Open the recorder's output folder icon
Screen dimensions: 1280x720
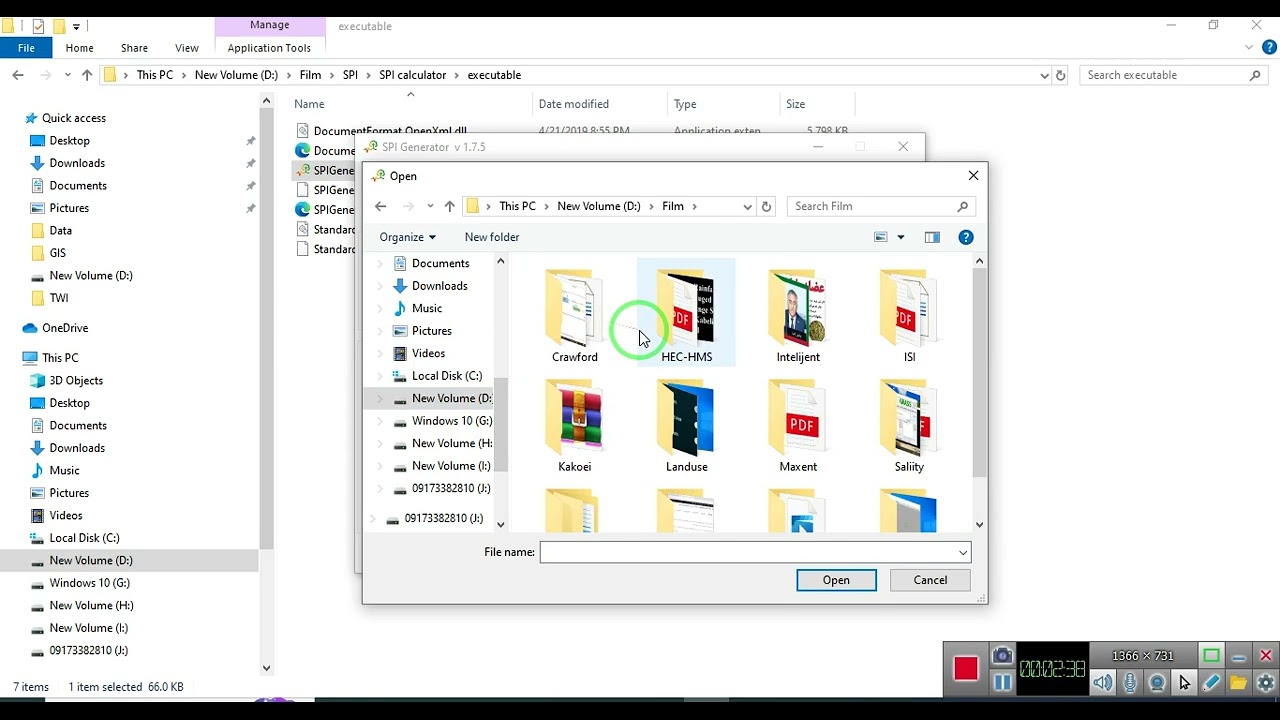pos(1238,683)
